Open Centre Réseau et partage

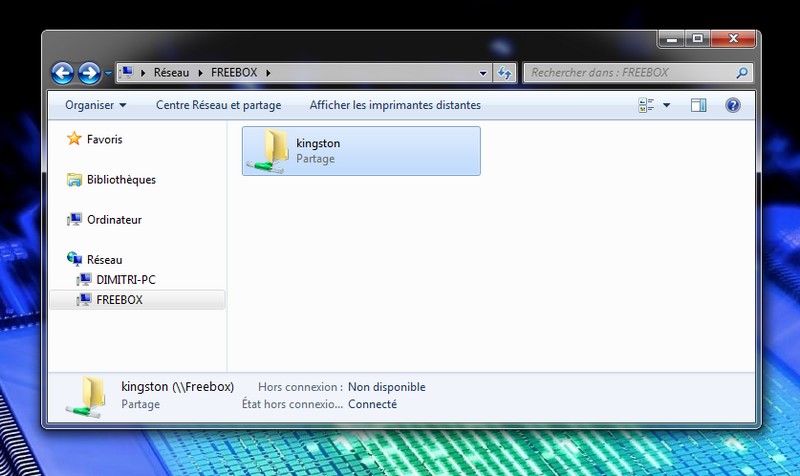218,105
